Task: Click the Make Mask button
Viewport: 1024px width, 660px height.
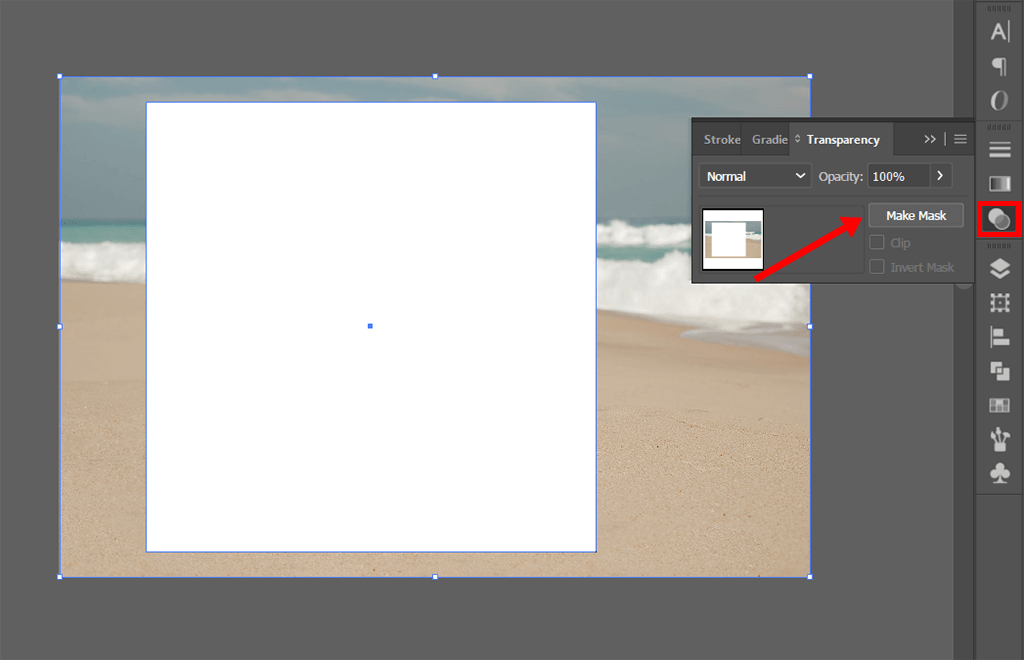Action: (x=915, y=214)
